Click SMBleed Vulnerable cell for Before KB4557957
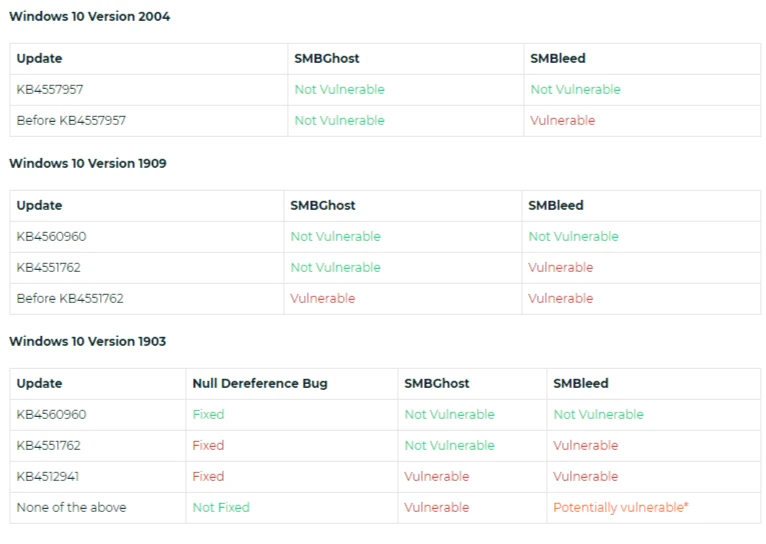This screenshot has height=544, width=766. click(x=562, y=120)
